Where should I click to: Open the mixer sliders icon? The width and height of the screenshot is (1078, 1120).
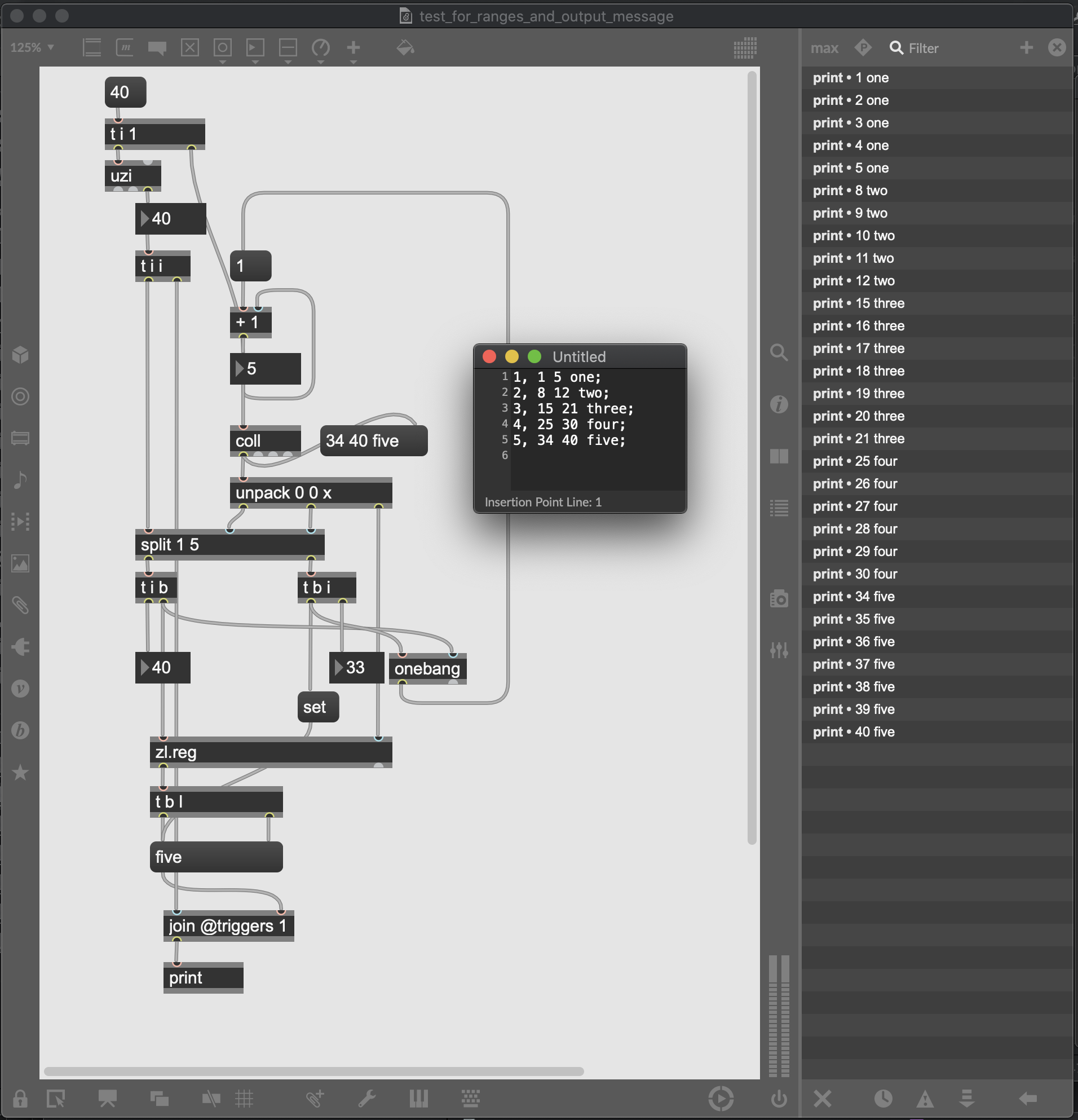click(779, 650)
